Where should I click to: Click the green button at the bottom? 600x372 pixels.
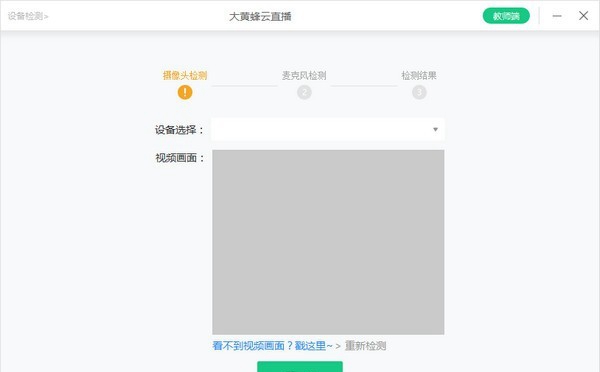pyautogui.click(x=300, y=366)
